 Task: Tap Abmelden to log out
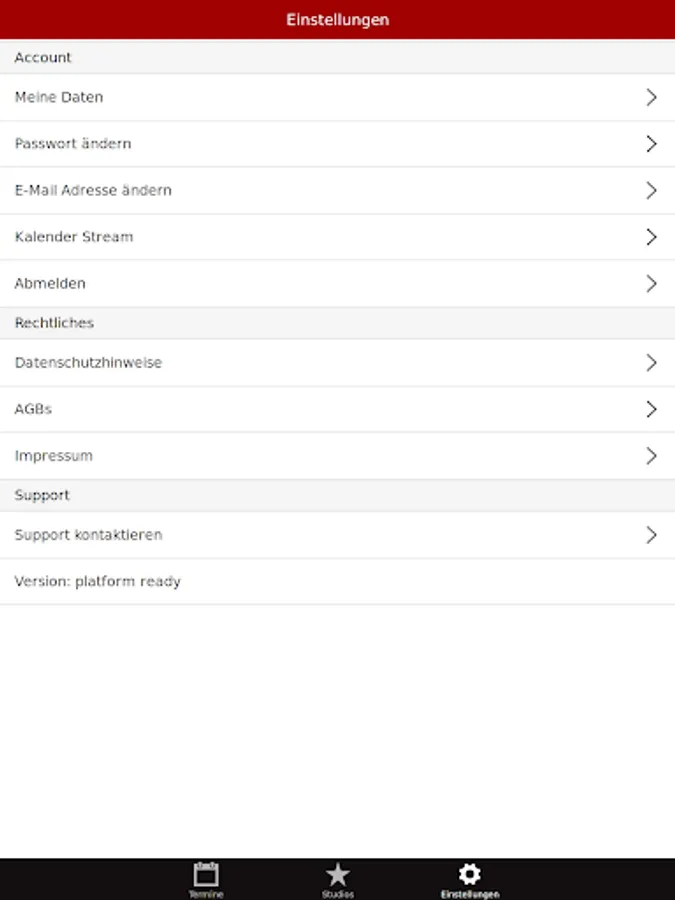[50, 284]
